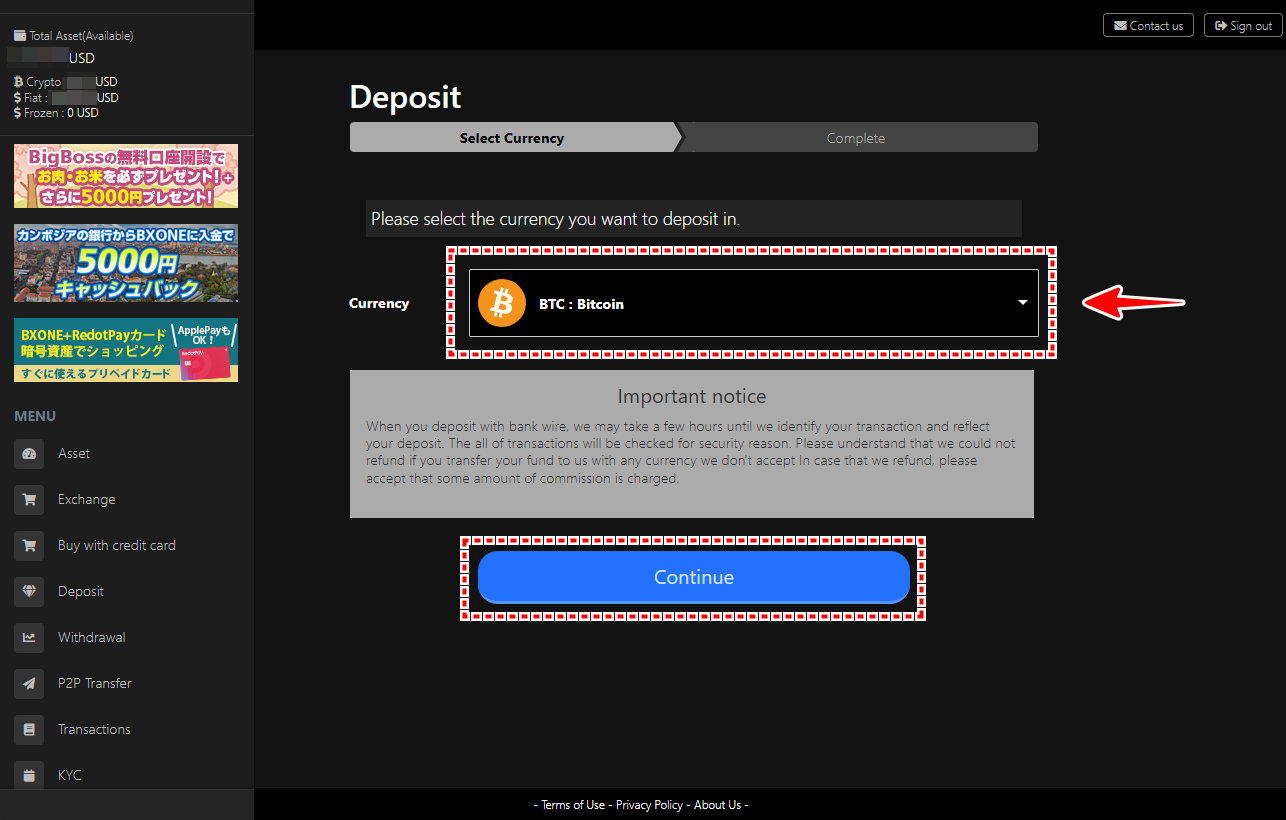This screenshot has height=820, width=1286.
Task: Click the Total Asset(Available) label
Action: click(81, 35)
